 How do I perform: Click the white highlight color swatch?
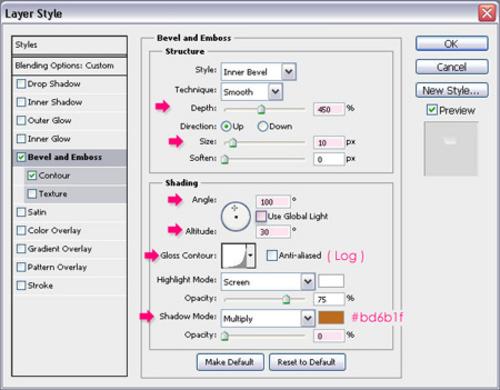tap(331, 281)
